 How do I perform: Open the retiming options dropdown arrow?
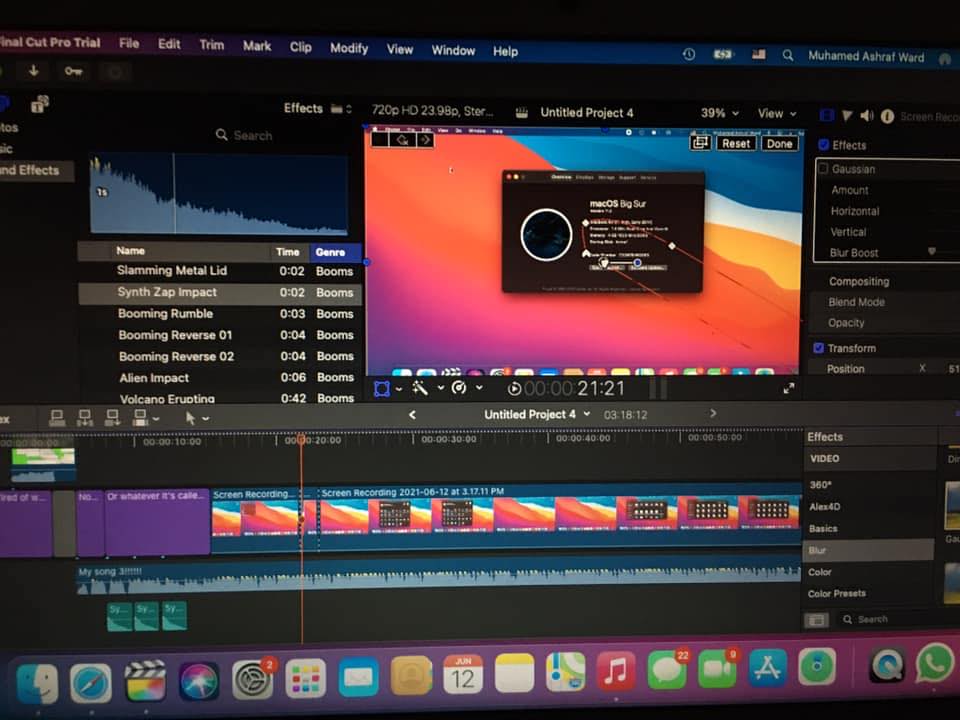[479, 388]
